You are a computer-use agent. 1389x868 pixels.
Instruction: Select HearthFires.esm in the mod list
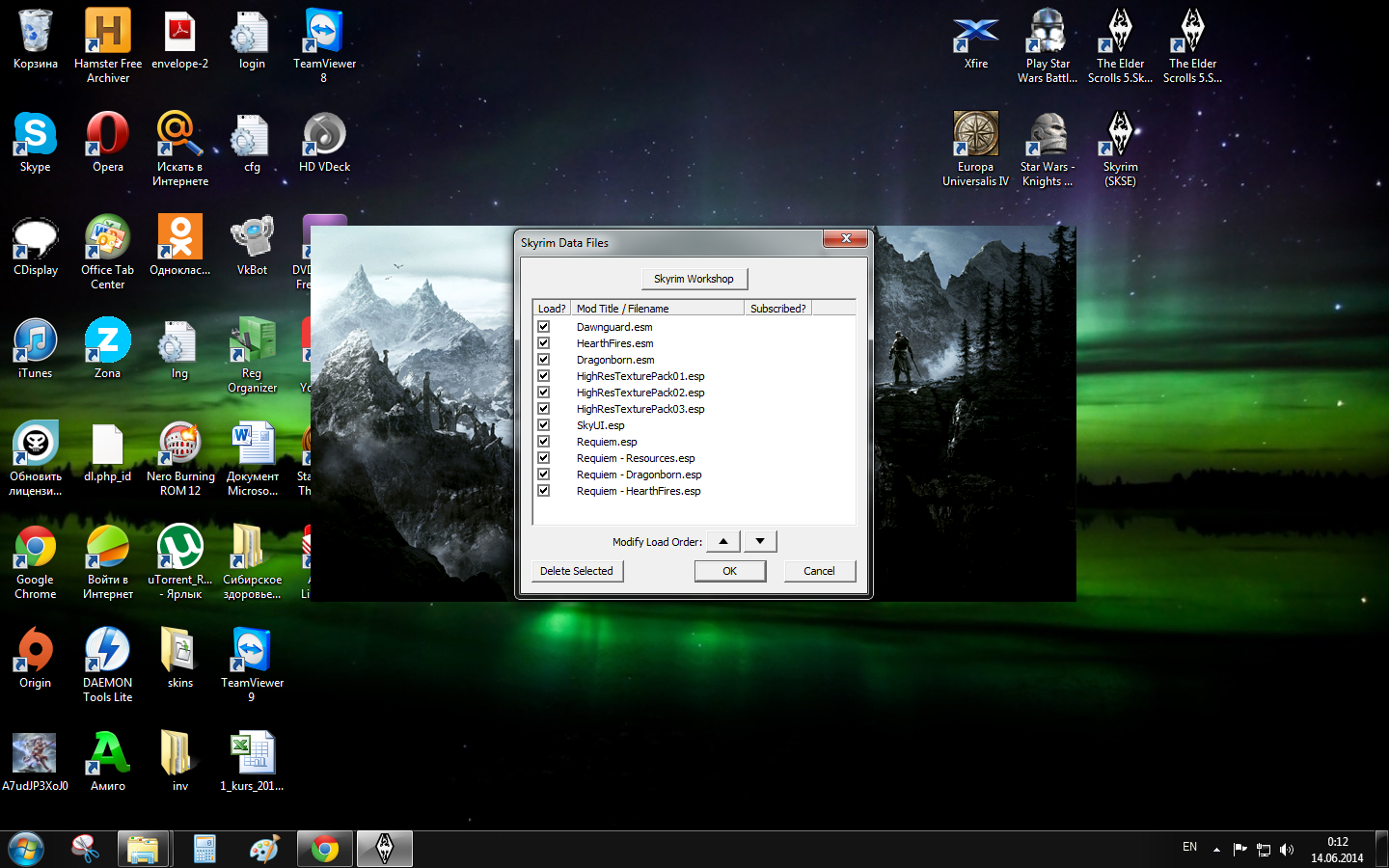click(614, 343)
